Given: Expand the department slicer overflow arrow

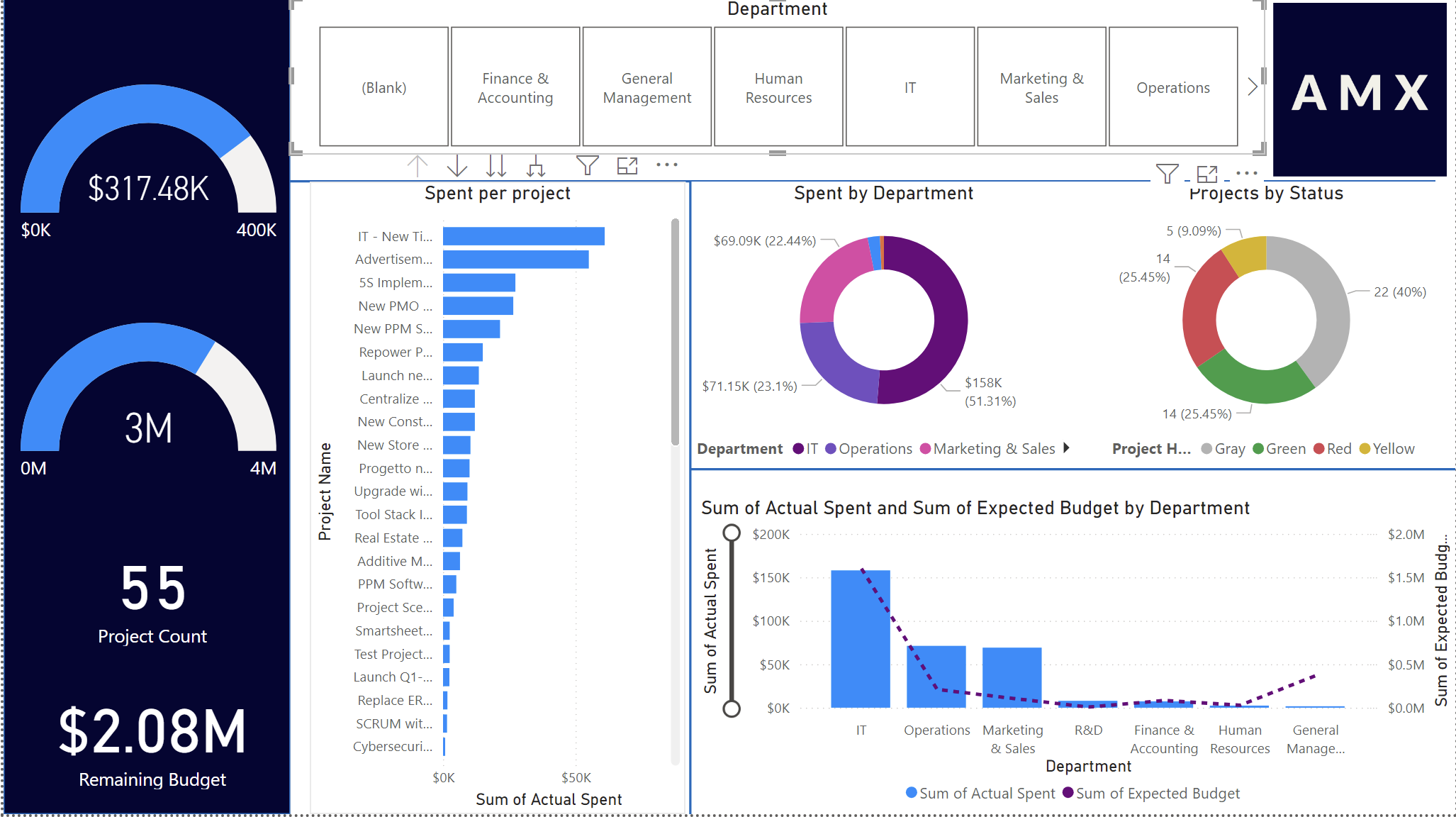Looking at the screenshot, I should pyautogui.click(x=1253, y=87).
